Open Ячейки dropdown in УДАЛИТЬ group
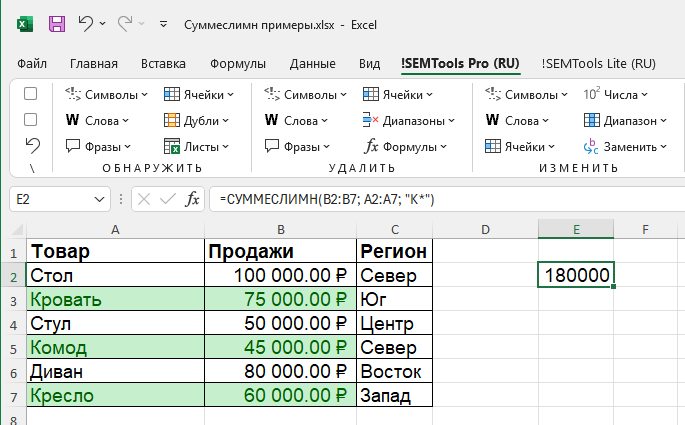The image size is (685, 425). point(398,94)
